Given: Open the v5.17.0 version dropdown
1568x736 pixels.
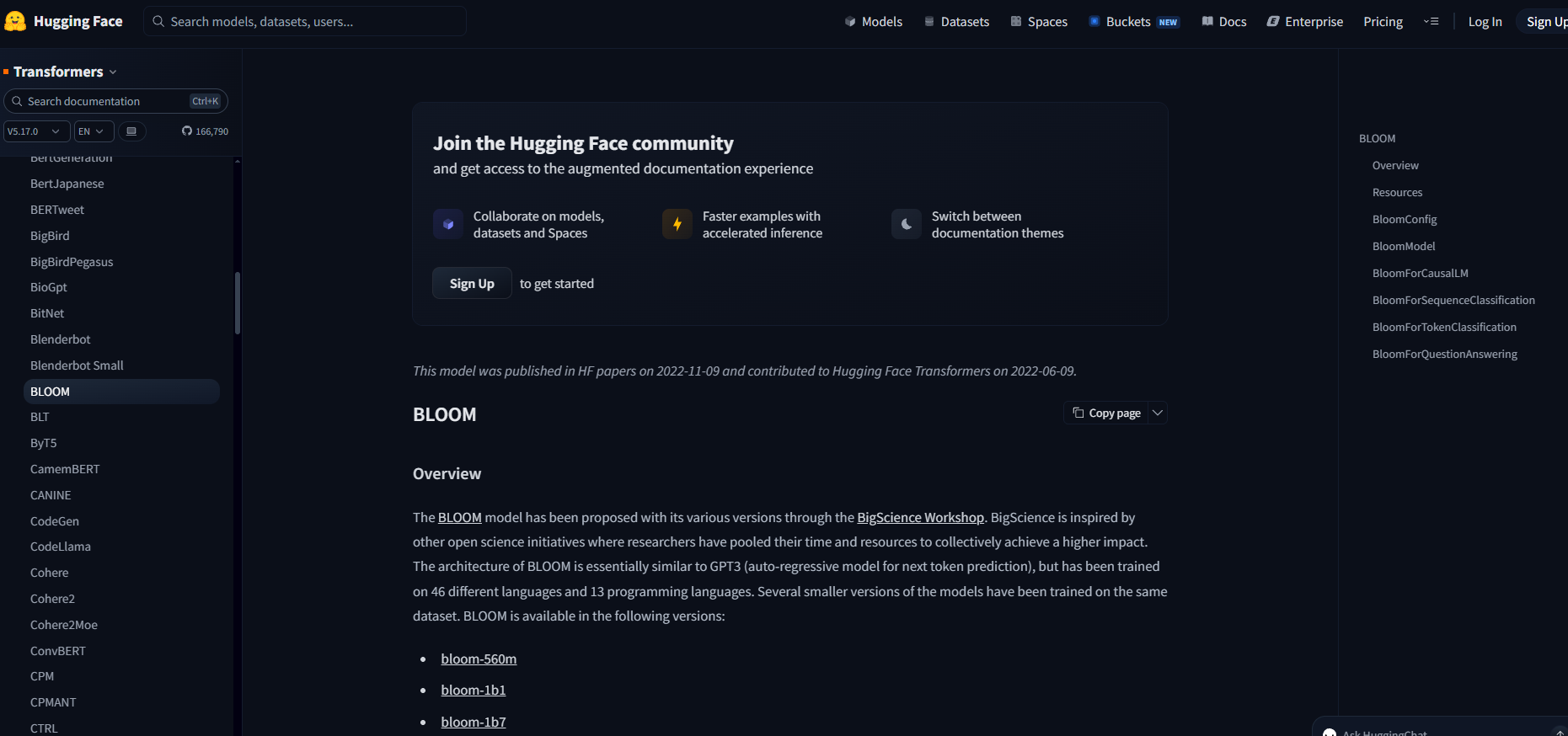Looking at the screenshot, I should 37,131.
